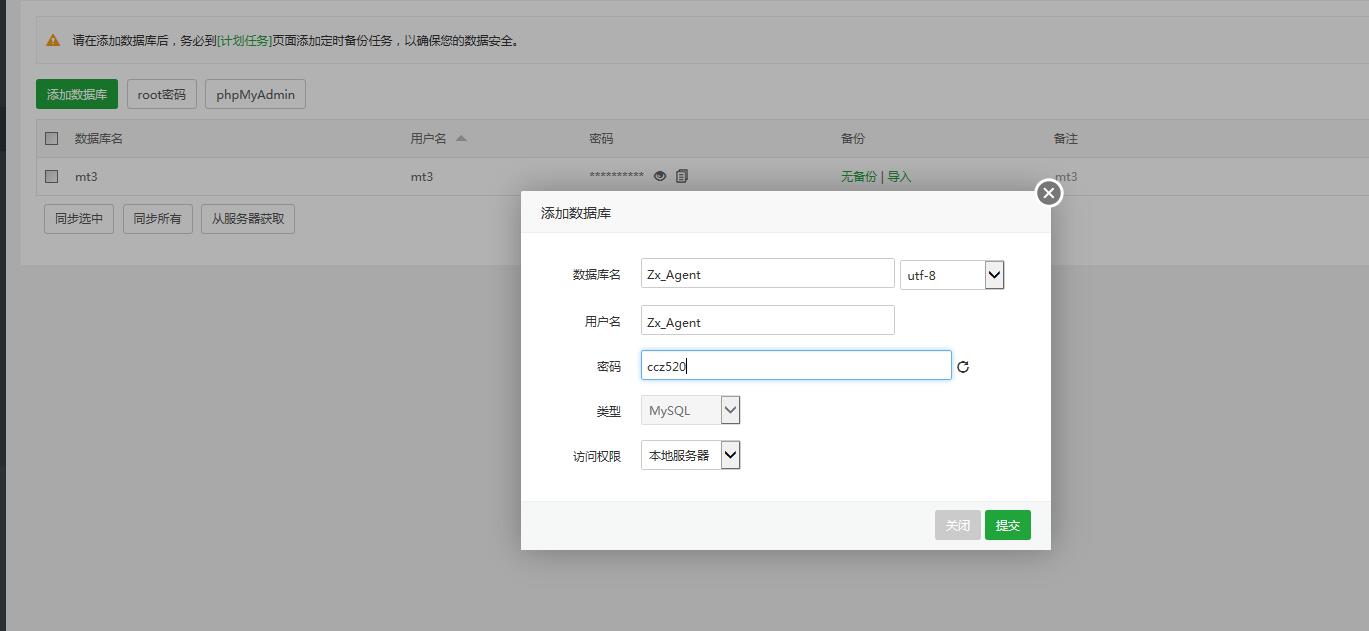Click the get from server button
The width and height of the screenshot is (1369, 631).
247,218
